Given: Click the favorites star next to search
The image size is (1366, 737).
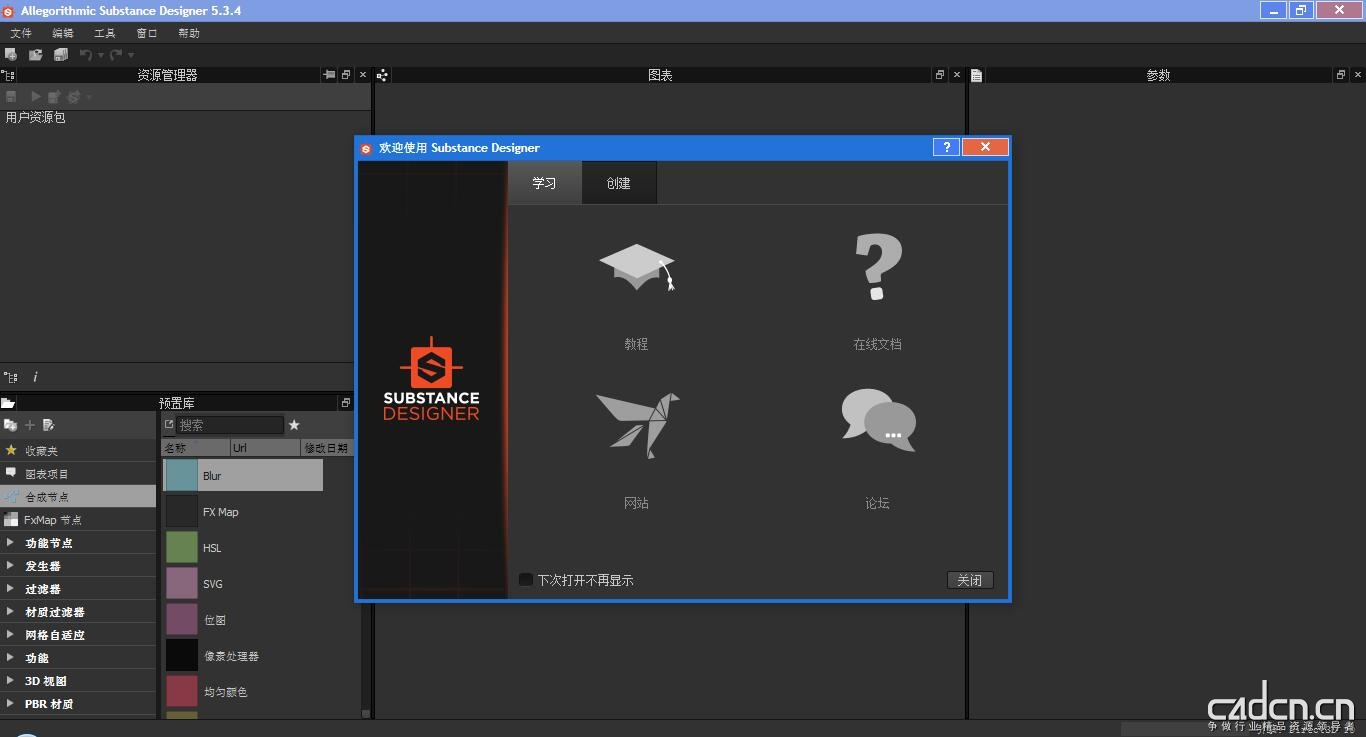Looking at the screenshot, I should tap(294, 425).
